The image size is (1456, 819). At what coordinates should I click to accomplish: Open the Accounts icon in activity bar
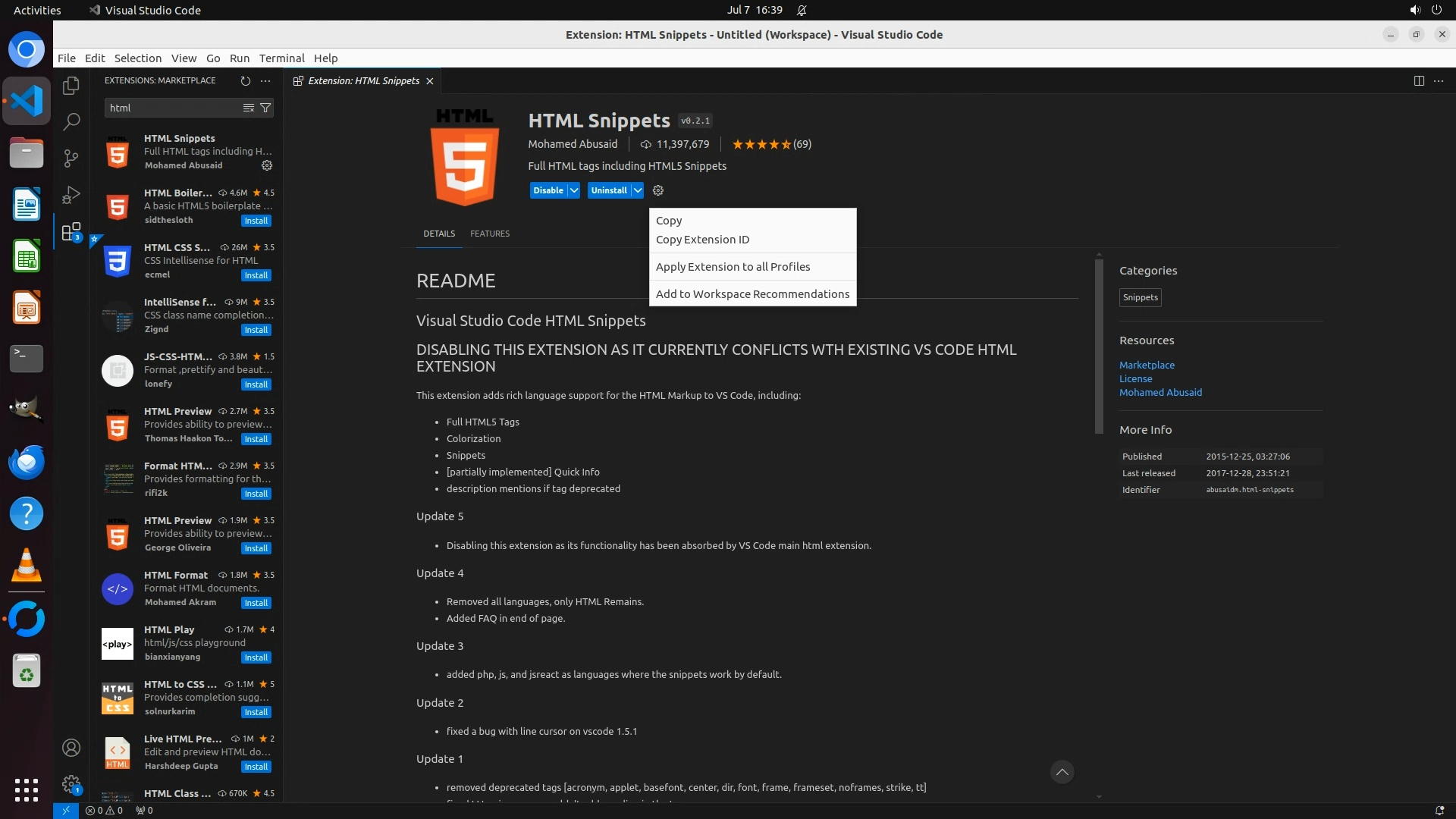[71, 748]
